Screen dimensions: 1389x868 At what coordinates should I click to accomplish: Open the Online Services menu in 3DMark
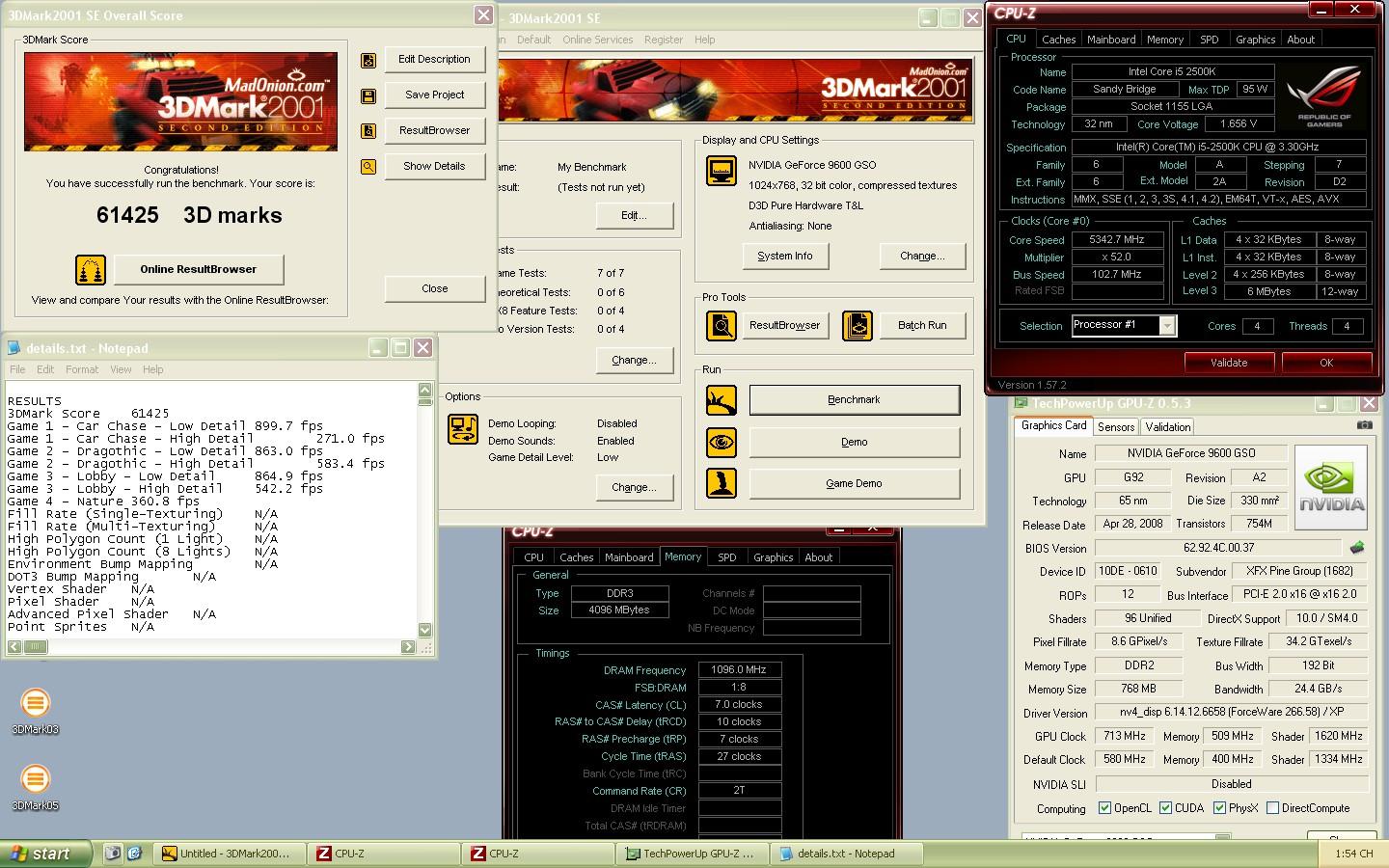[597, 40]
